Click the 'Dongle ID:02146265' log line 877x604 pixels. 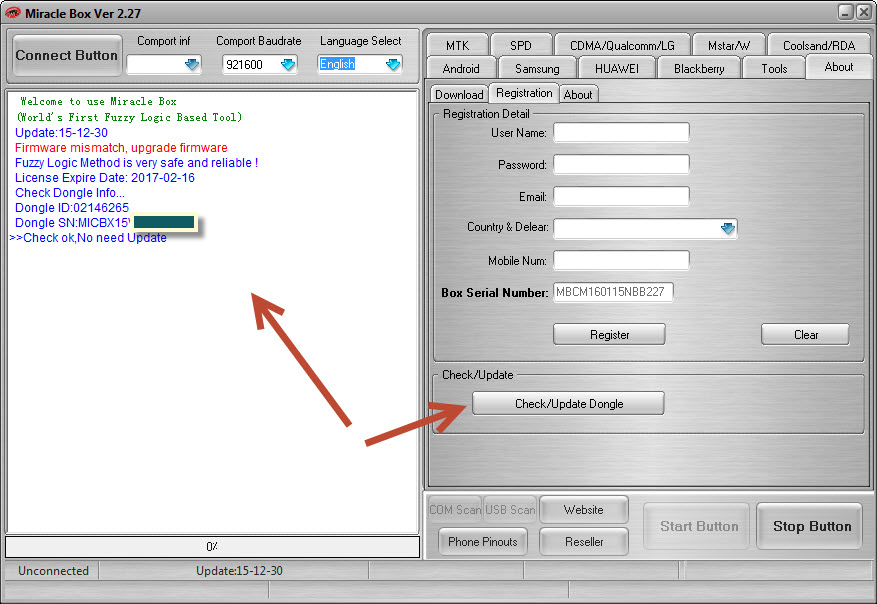72,207
